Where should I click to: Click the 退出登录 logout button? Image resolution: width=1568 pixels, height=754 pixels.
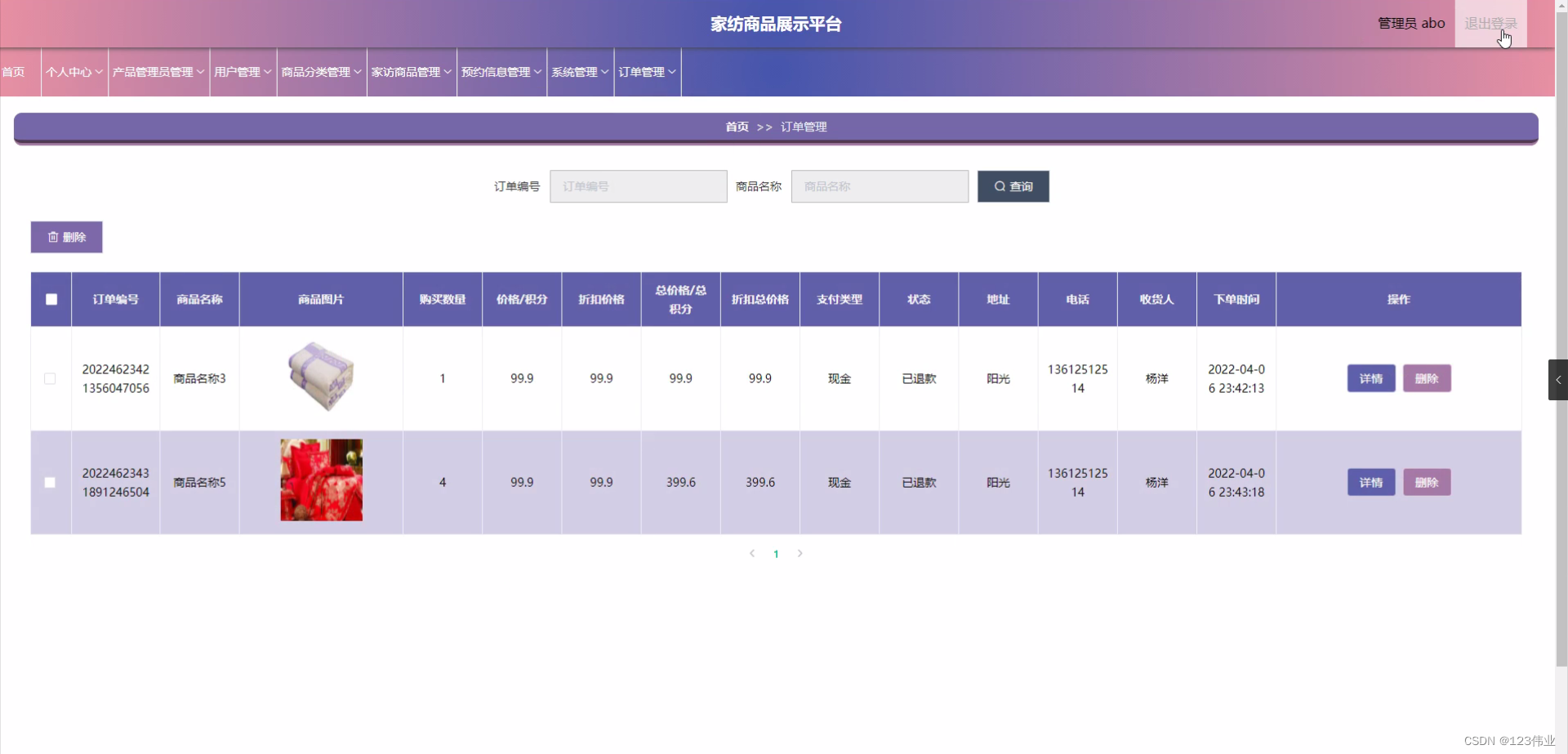point(1491,23)
